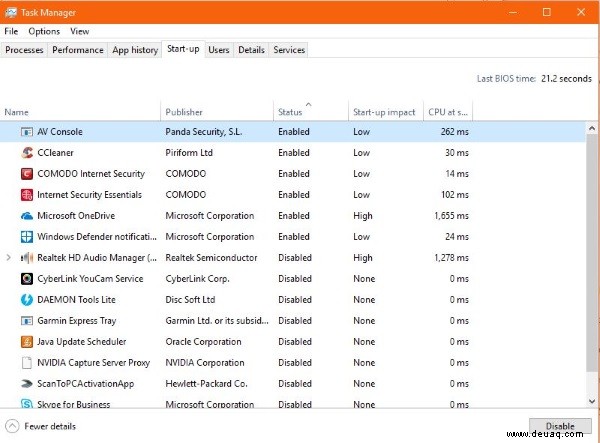Screen dimensions: 600x443
Task: Collapse view with Fewer details arrow
Action: pyautogui.click(x=12, y=426)
